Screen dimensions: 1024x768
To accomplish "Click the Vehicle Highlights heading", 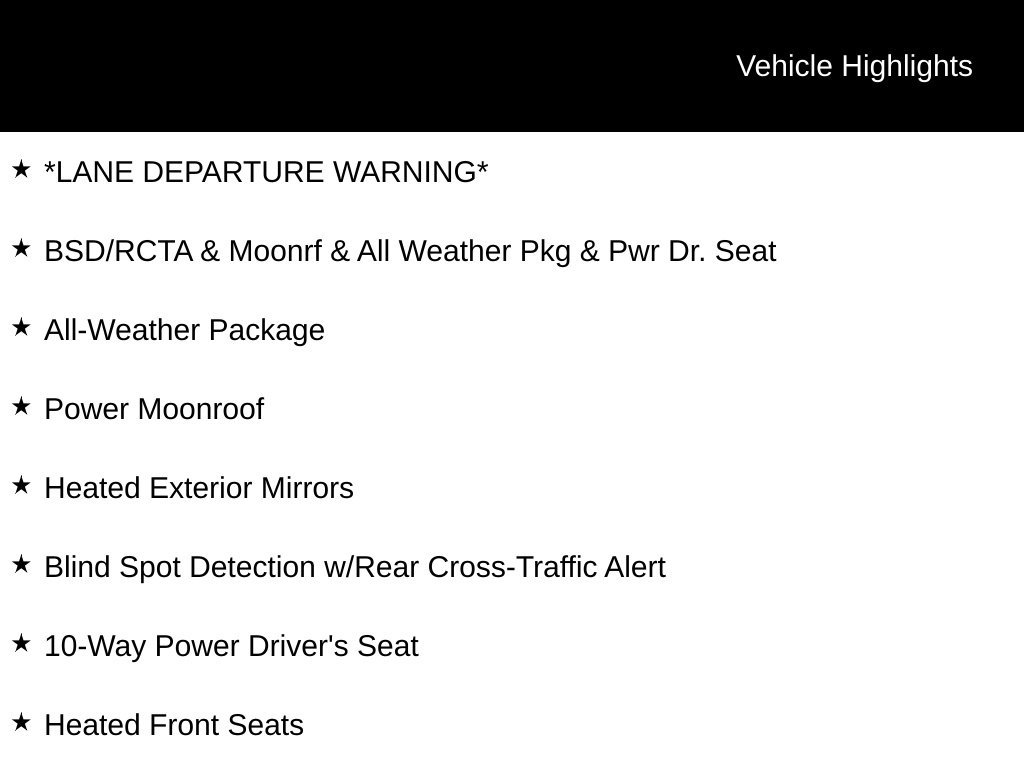I will pos(854,67).
